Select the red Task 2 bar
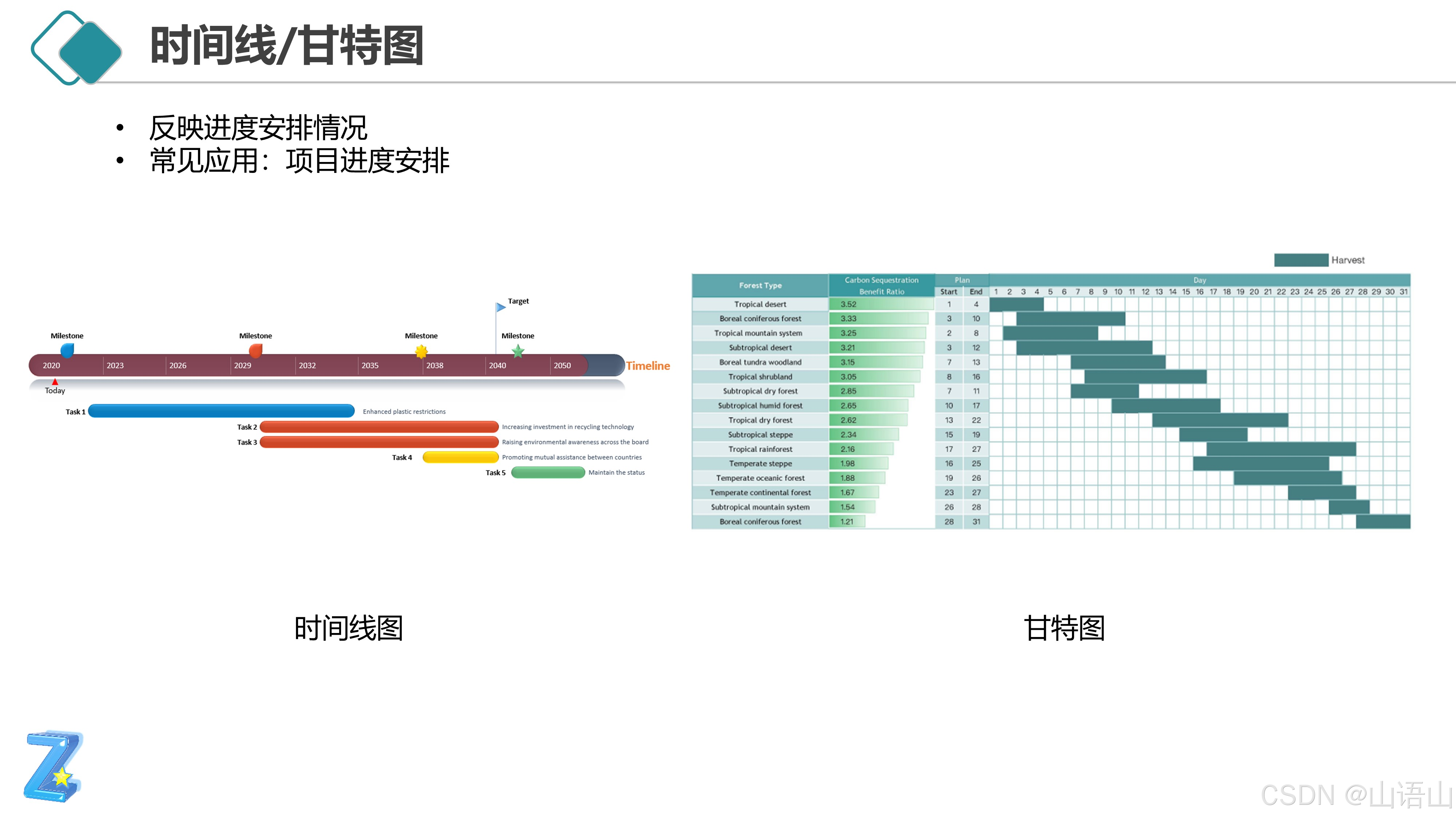Screen dimensions: 1456x819 coord(379,426)
